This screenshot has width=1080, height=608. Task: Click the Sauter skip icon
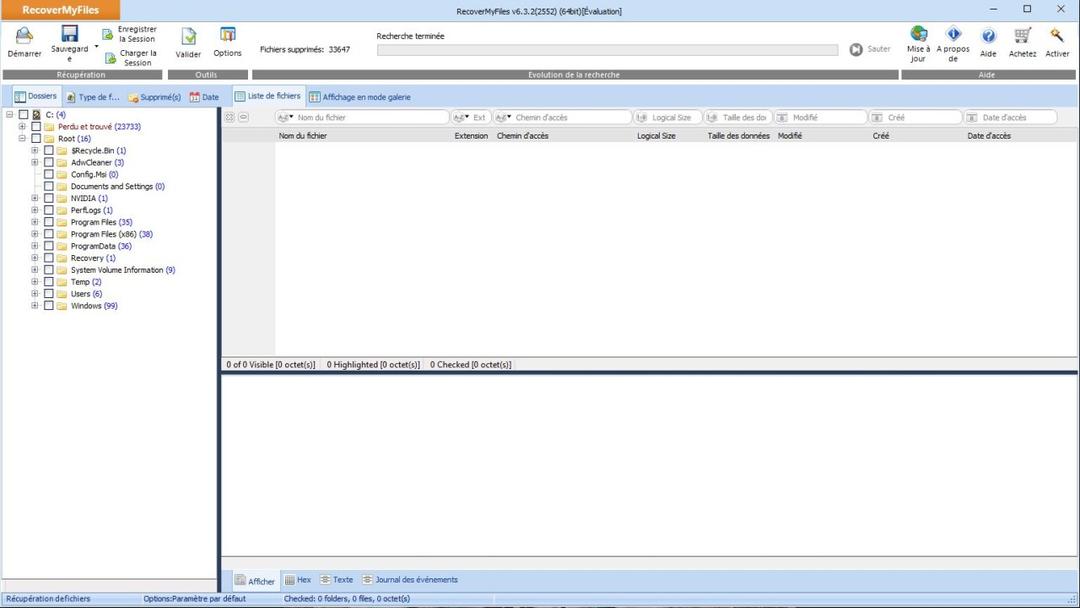856,50
